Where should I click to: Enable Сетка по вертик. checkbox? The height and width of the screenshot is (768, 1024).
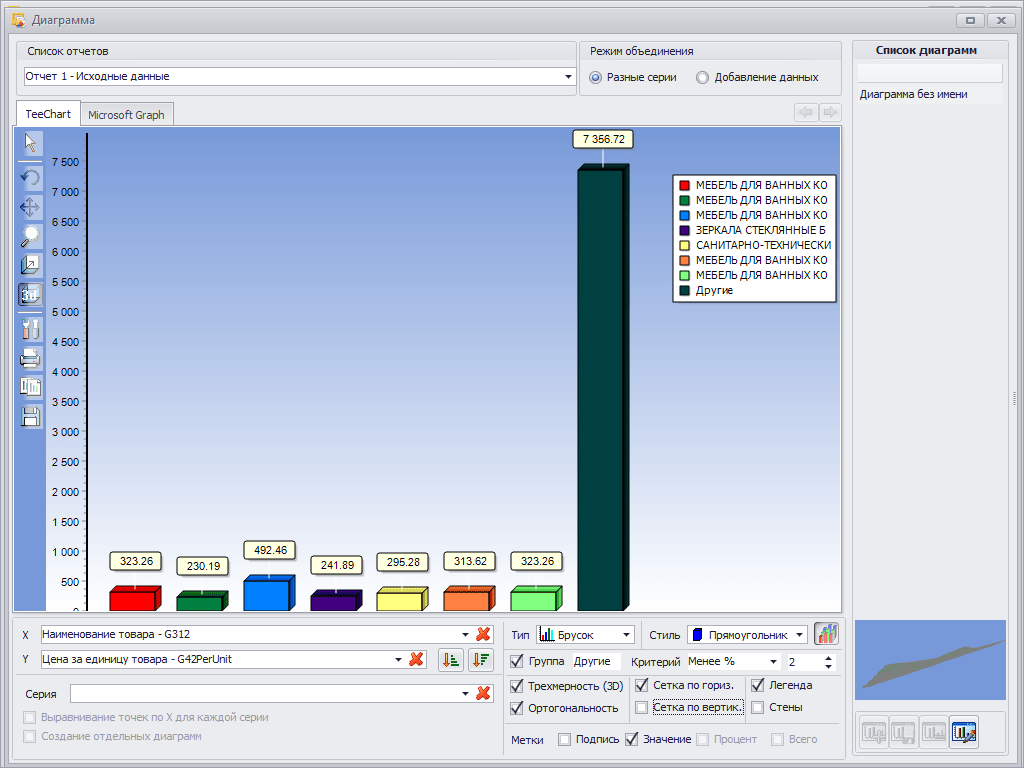[642, 707]
